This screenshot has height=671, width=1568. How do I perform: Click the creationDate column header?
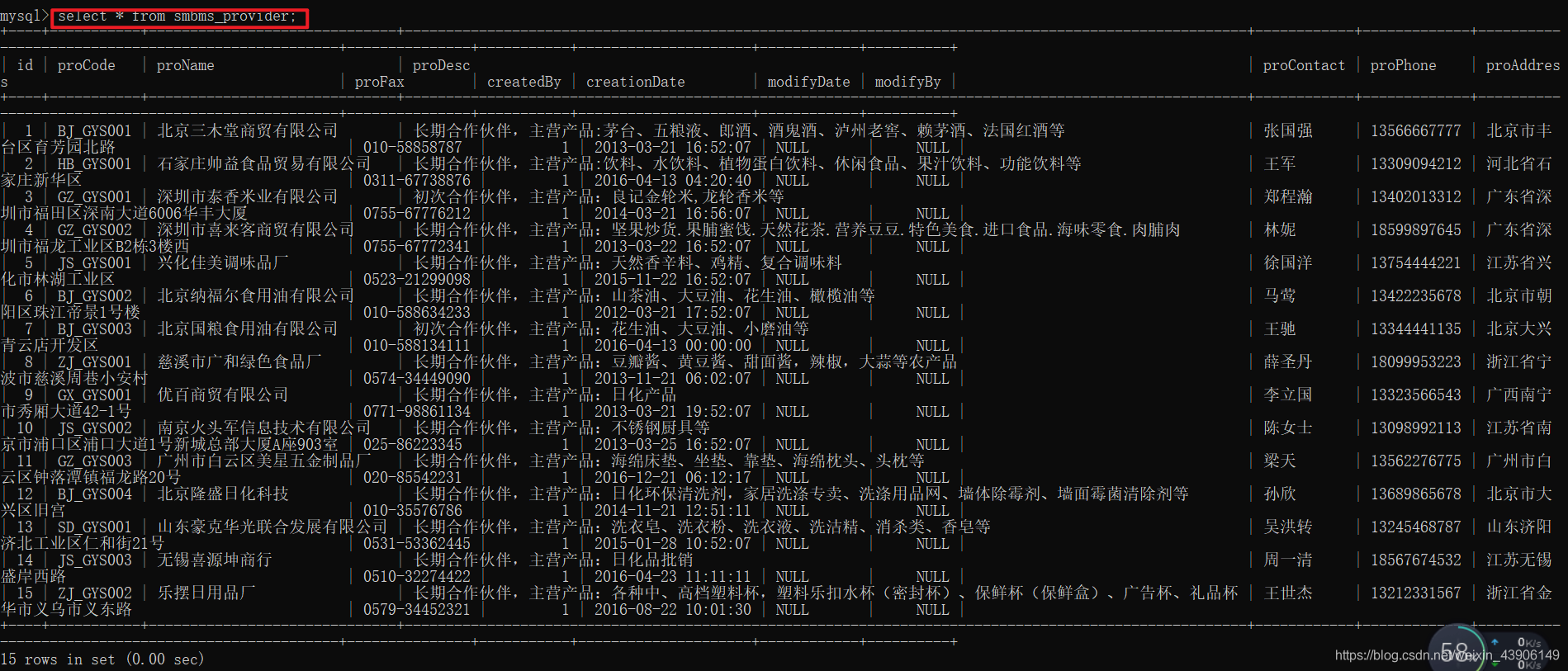coord(636,82)
